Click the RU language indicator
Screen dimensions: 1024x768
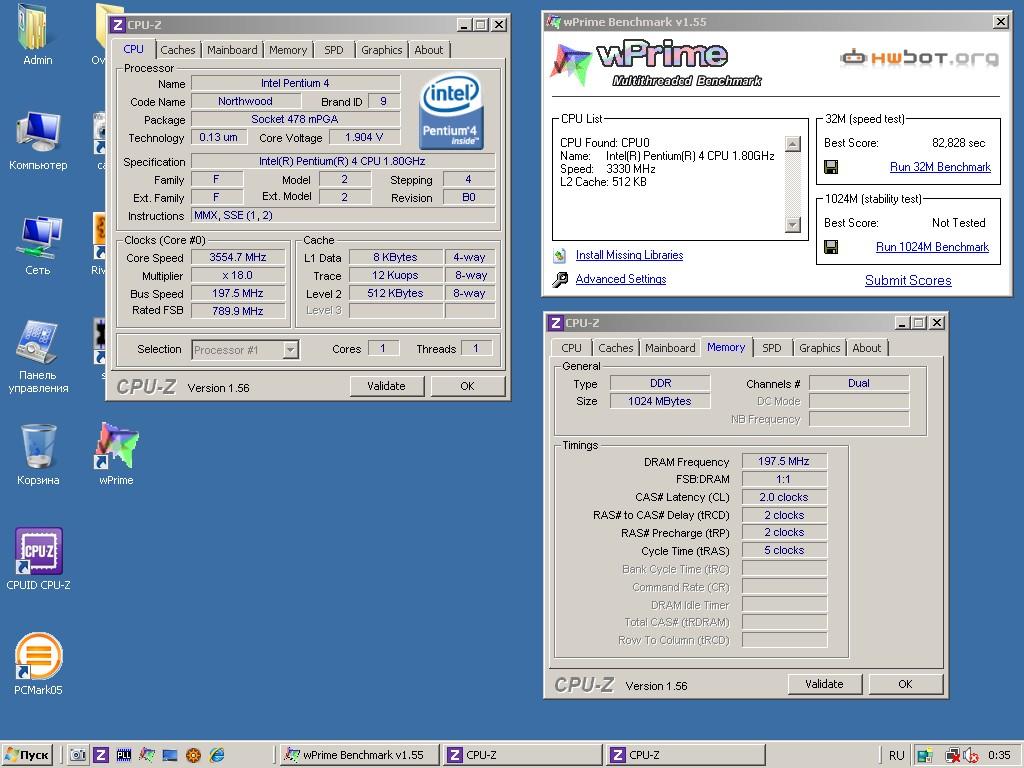(x=897, y=756)
